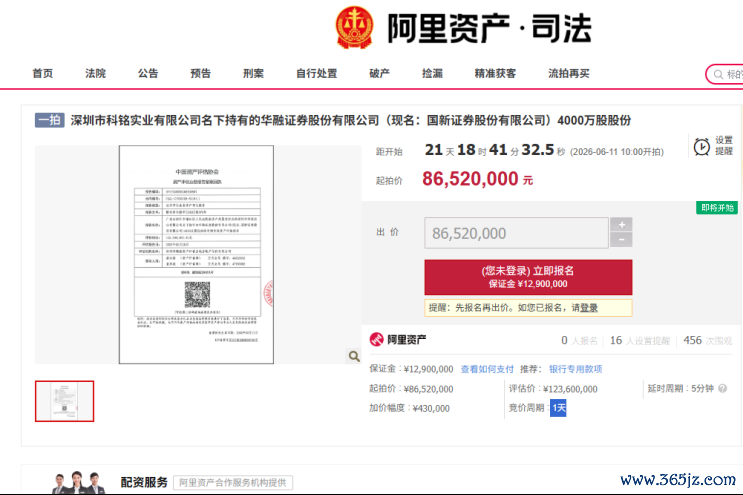Click the 2026-06-11 10:00开拍 start time text

[x=616, y=152]
